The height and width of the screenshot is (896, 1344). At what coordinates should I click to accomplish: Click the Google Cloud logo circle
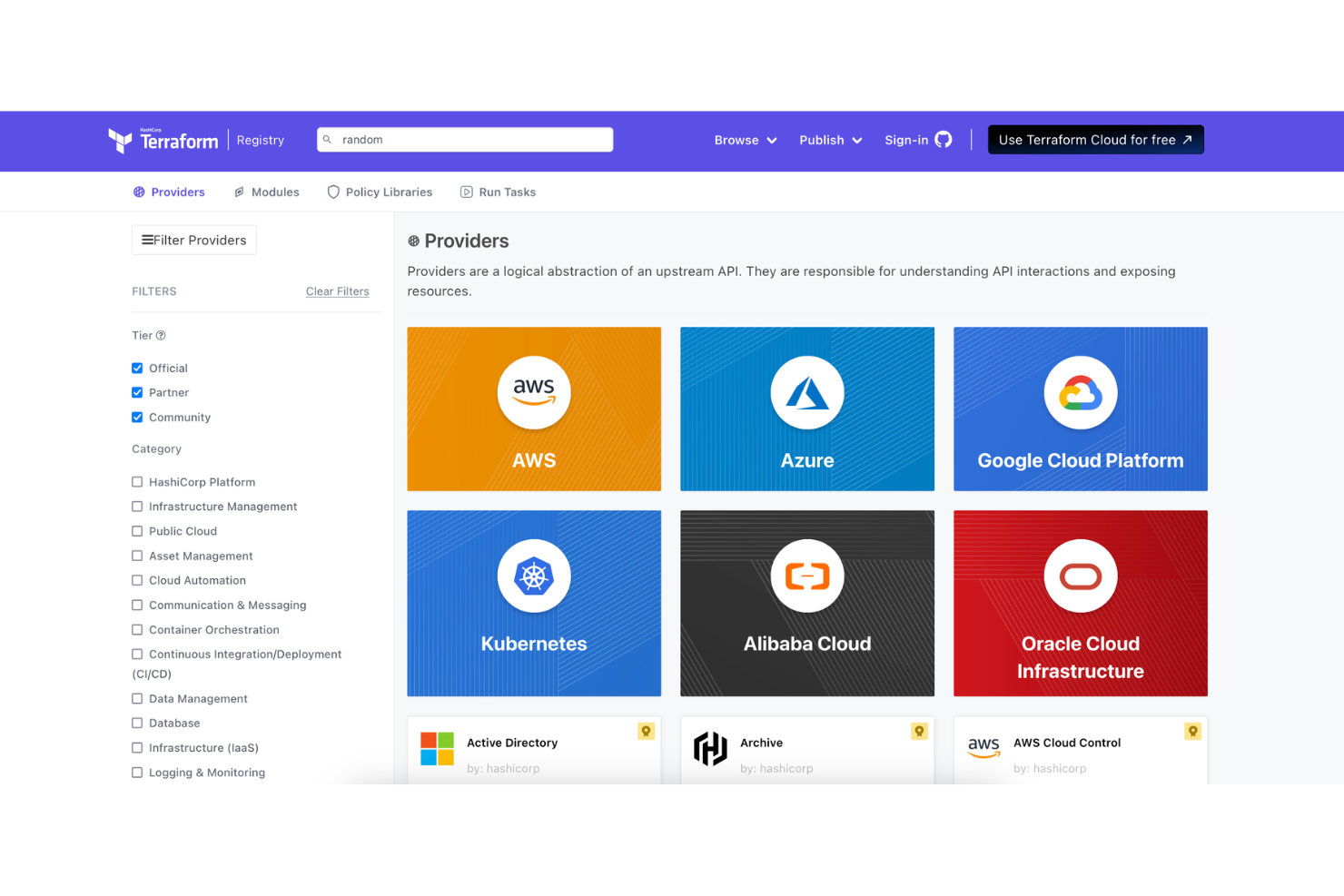pyautogui.click(x=1081, y=393)
